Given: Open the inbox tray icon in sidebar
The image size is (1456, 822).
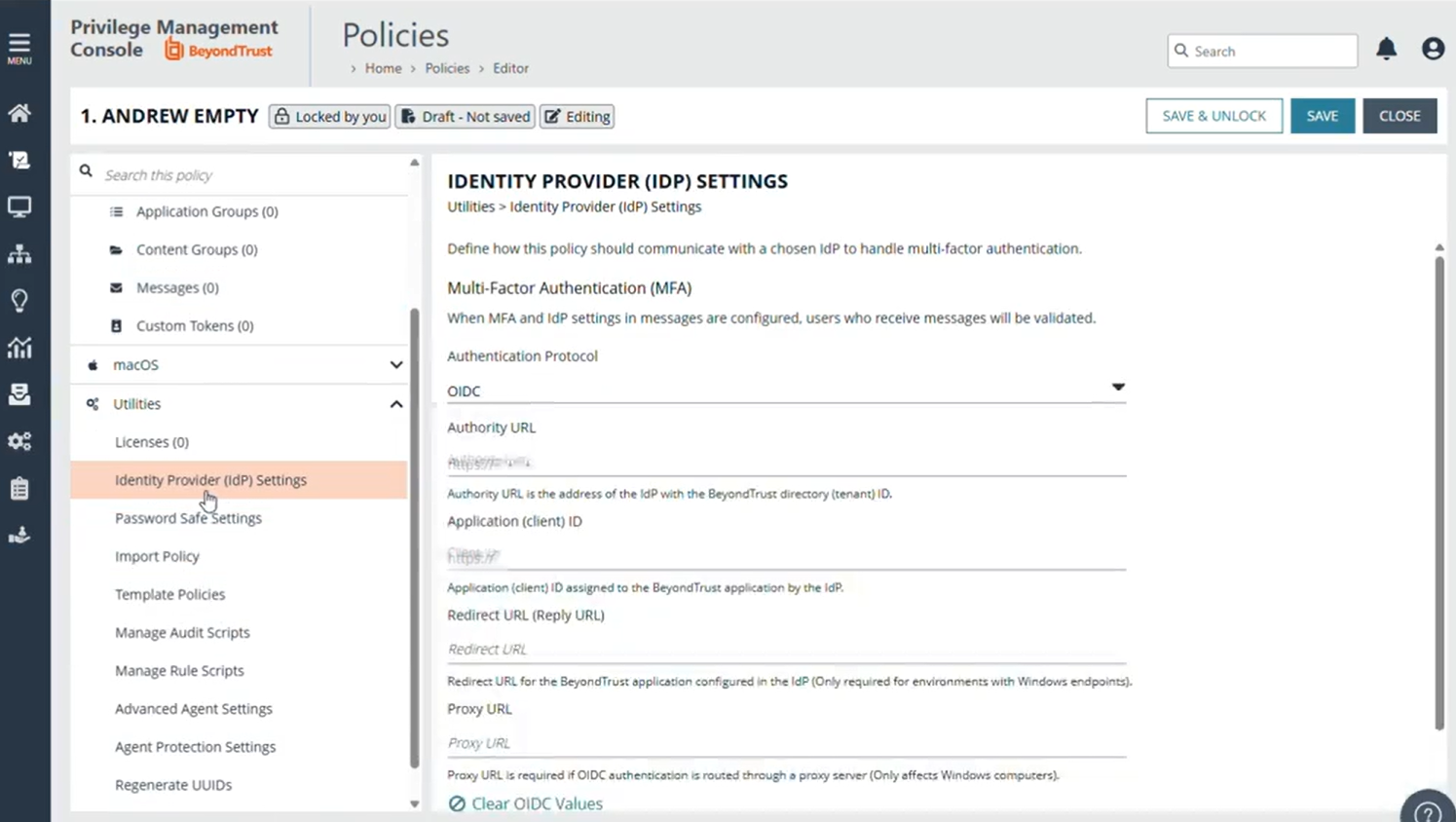Looking at the screenshot, I should pyautogui.click(x=19, y=393).
